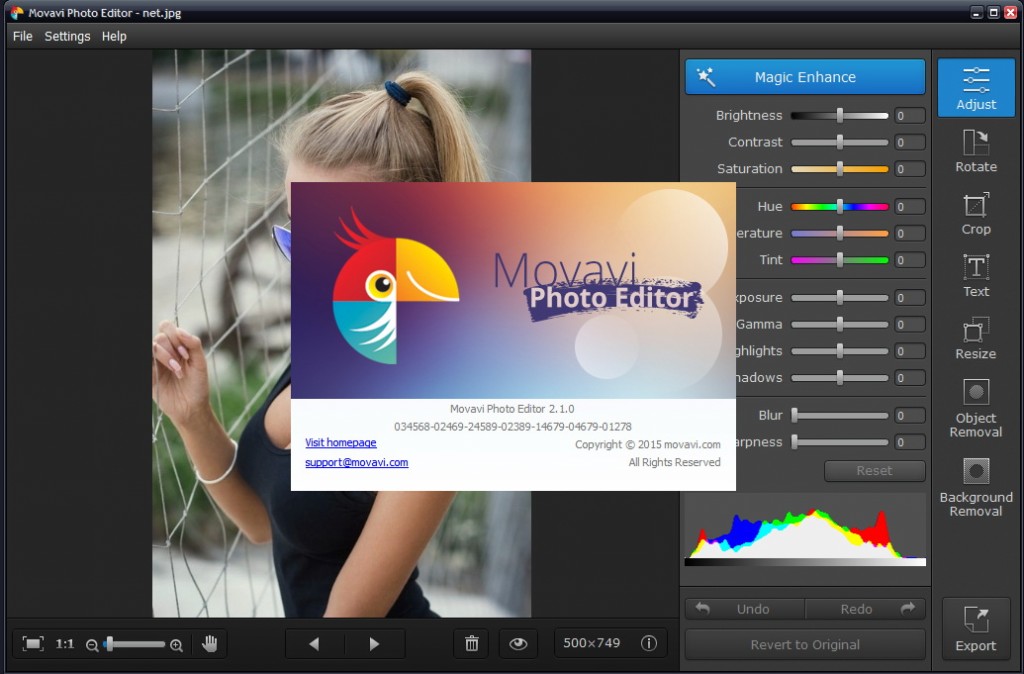Open the File menu
This screenshot has height=674, width=1024.
click(22, 37)
